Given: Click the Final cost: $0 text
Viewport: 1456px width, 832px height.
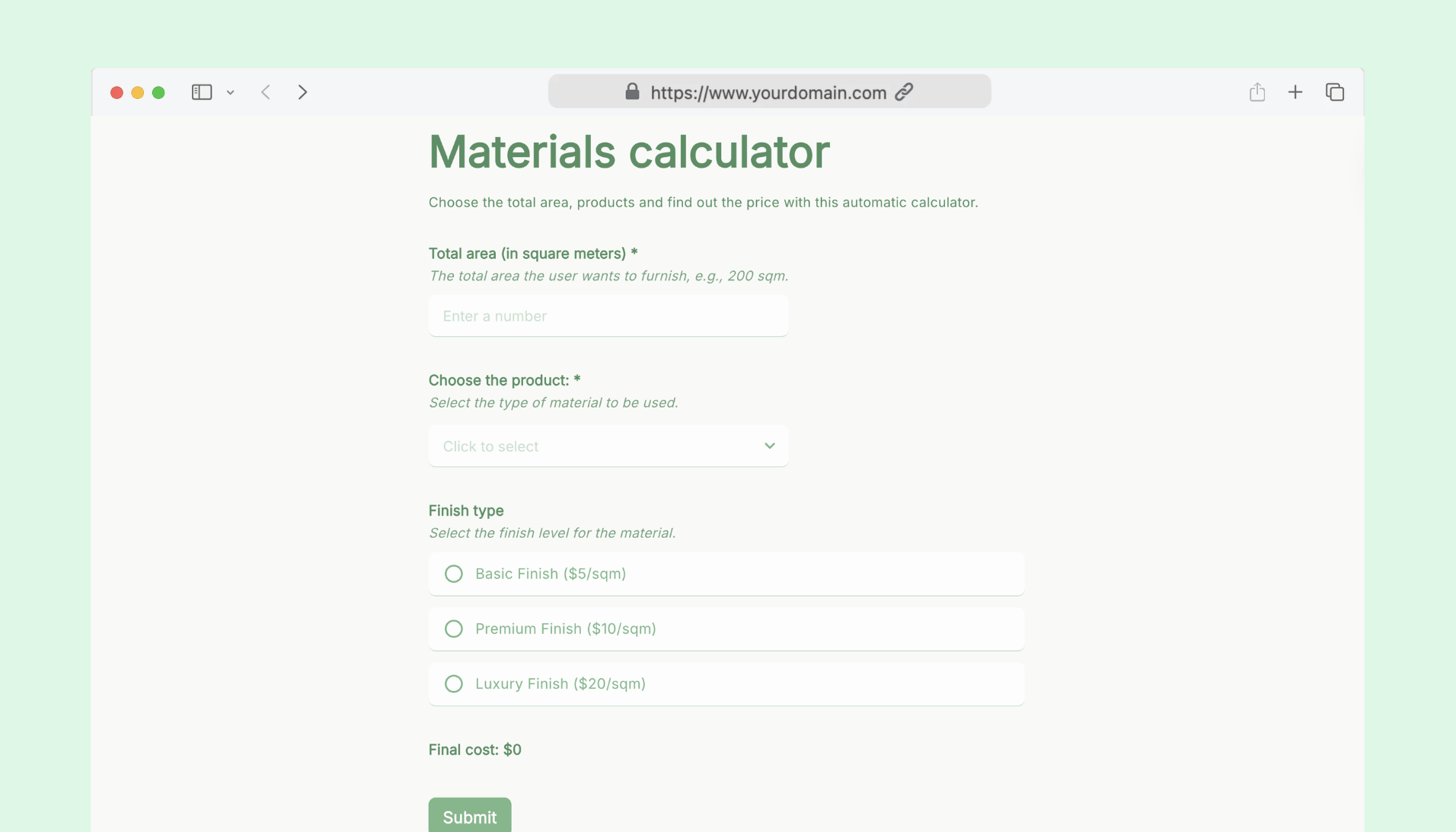Looking at the screenshot, I should point(475,750).
